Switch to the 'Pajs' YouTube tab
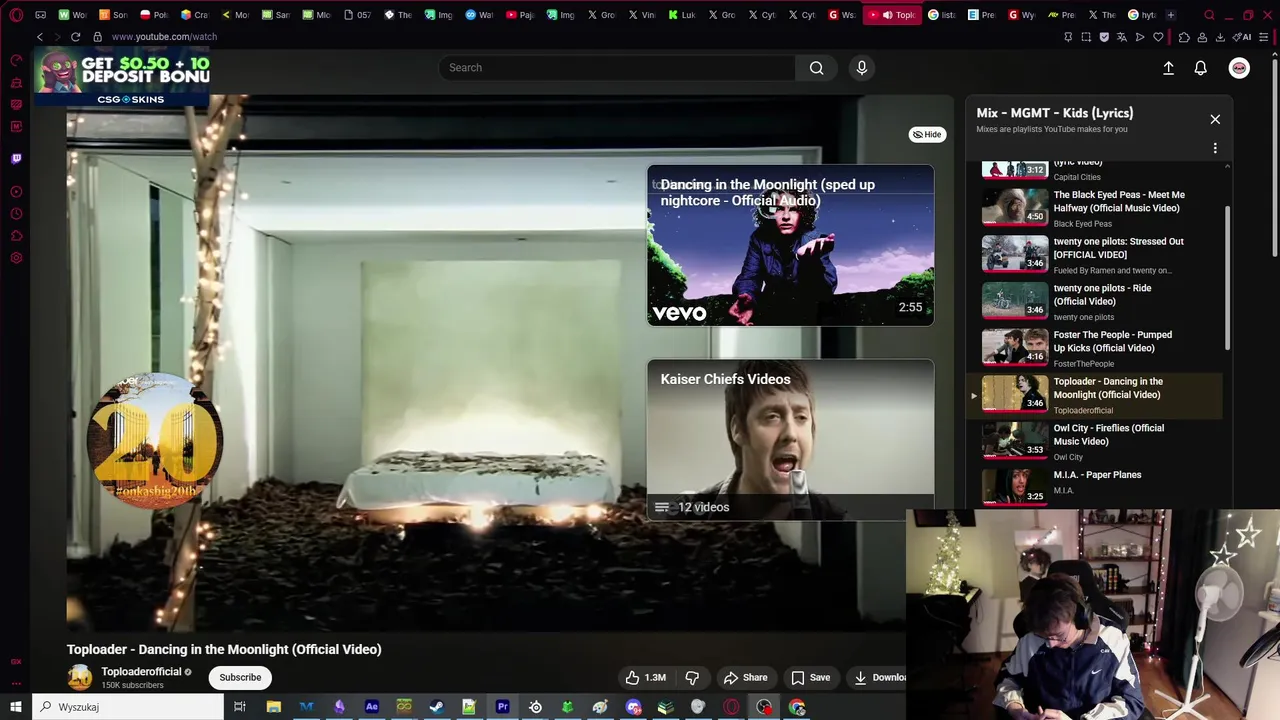Image resolution: width=1280 pixels, height=720 pixels. click(x=520, y=15)
